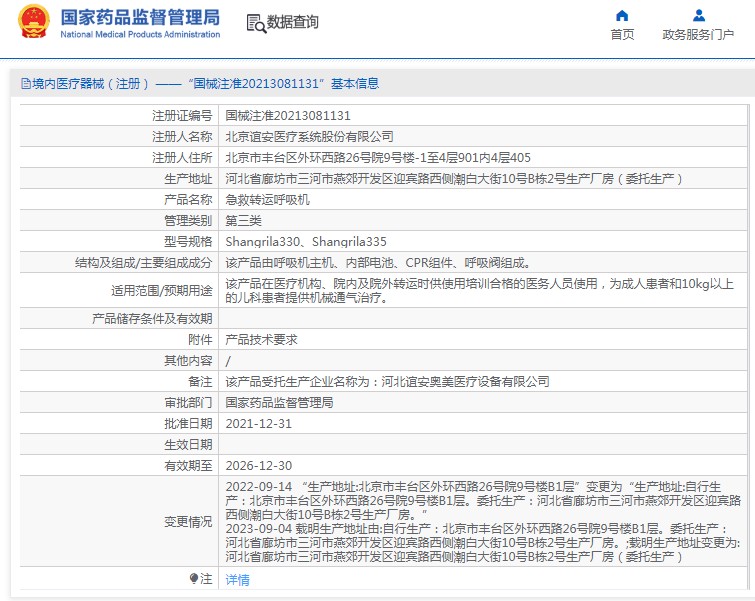Click the 政务服务门户 person icon
The height and width of the screenshot is (601, 755).
(x=698, y=15)
